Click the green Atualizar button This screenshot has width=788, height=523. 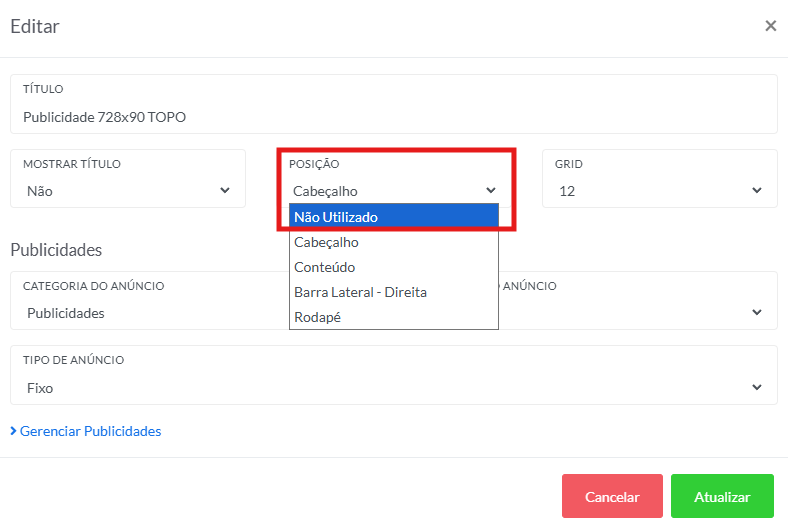[722, 497]
